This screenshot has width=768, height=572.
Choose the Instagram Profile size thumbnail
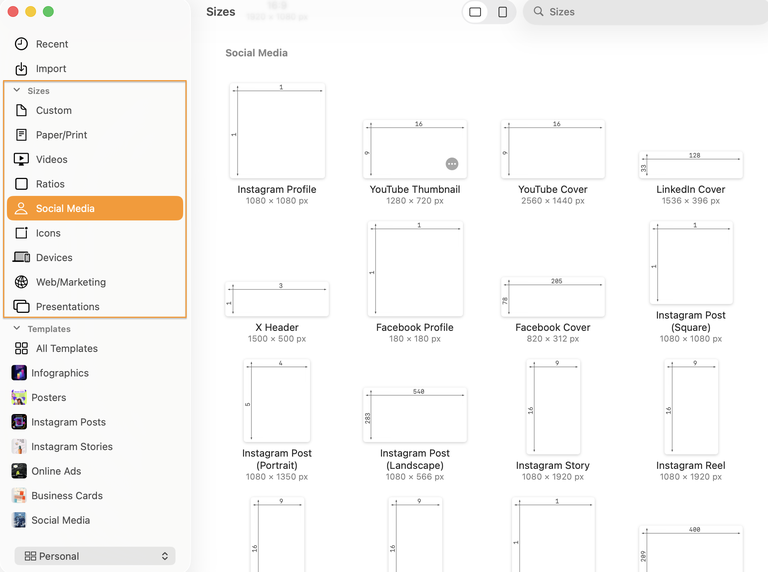[277, 130]
